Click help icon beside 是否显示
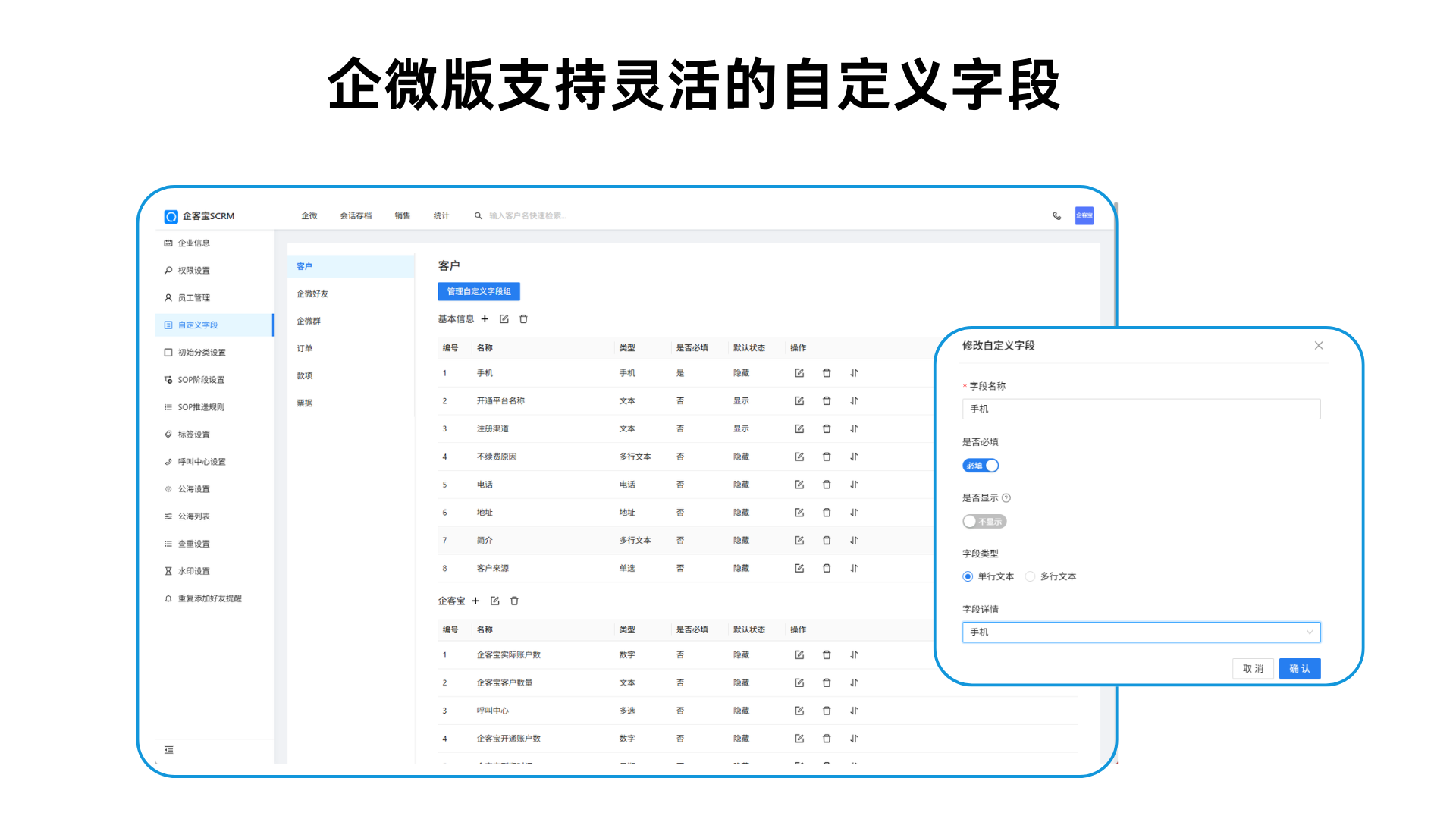 point(1006,498)
